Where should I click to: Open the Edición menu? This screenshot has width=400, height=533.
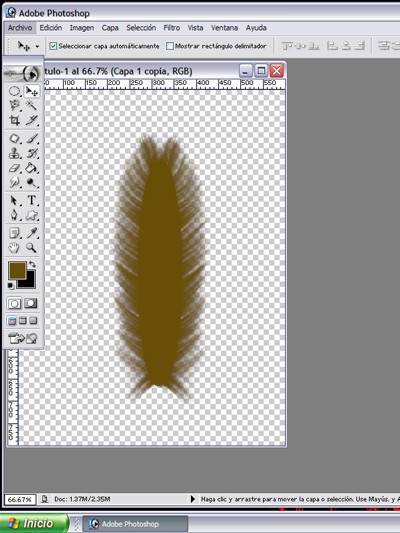tap(51, 28)
